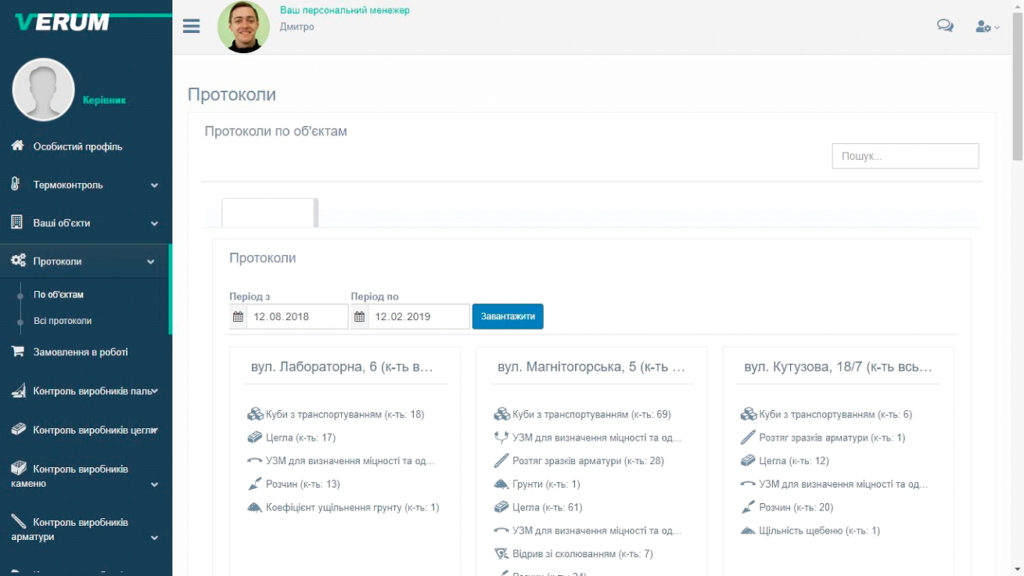
Task: Click brick icon beside Цегла (к-ть: 17)
Action: (x=255, y=437)
